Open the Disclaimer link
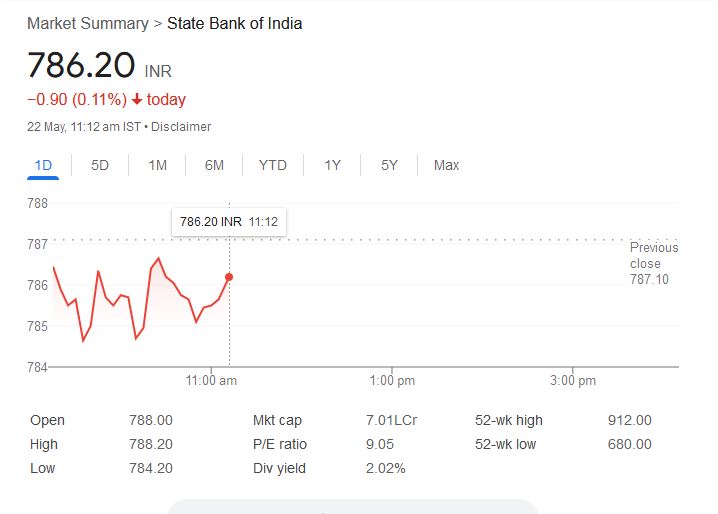 (181, 127)
